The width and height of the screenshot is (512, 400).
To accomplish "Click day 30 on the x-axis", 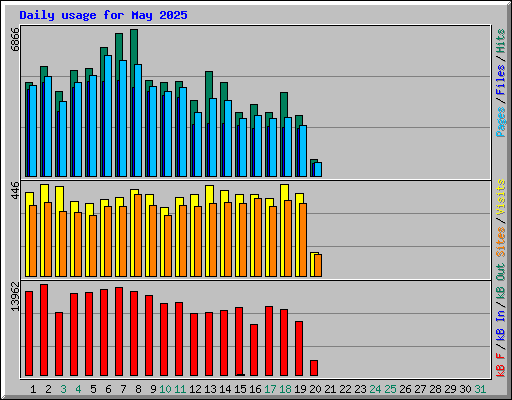I will [x=465, y=389].
